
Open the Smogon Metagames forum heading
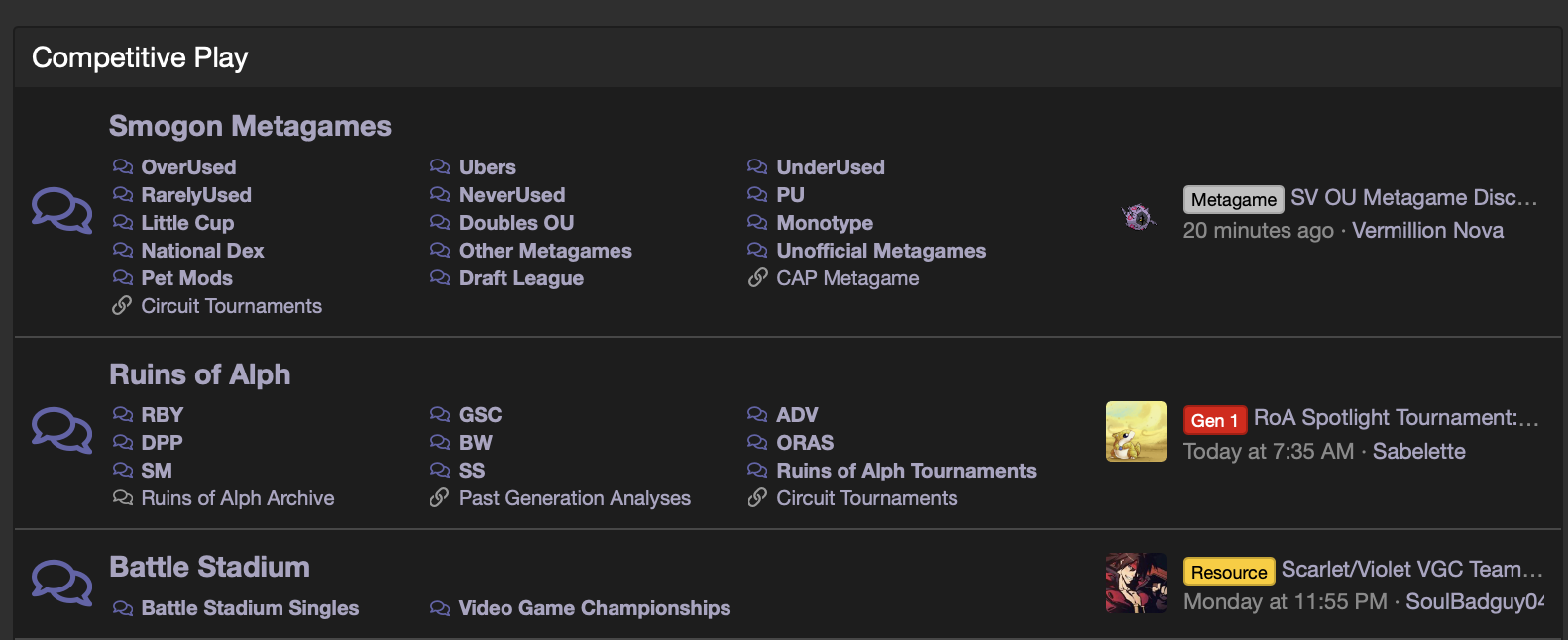250,126
